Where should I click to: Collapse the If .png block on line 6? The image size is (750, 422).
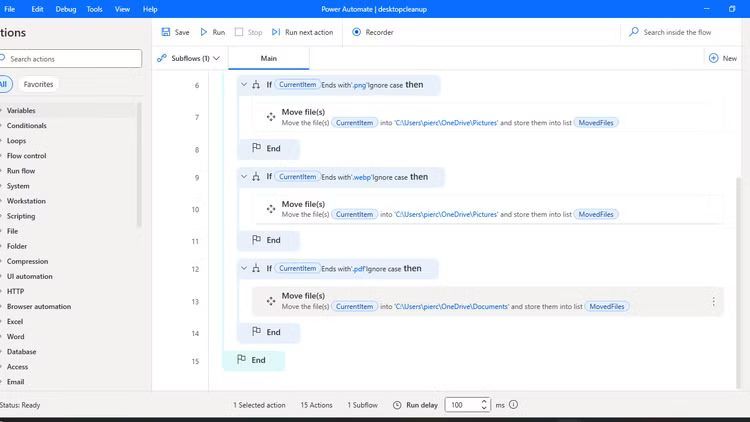coord(244,85)
